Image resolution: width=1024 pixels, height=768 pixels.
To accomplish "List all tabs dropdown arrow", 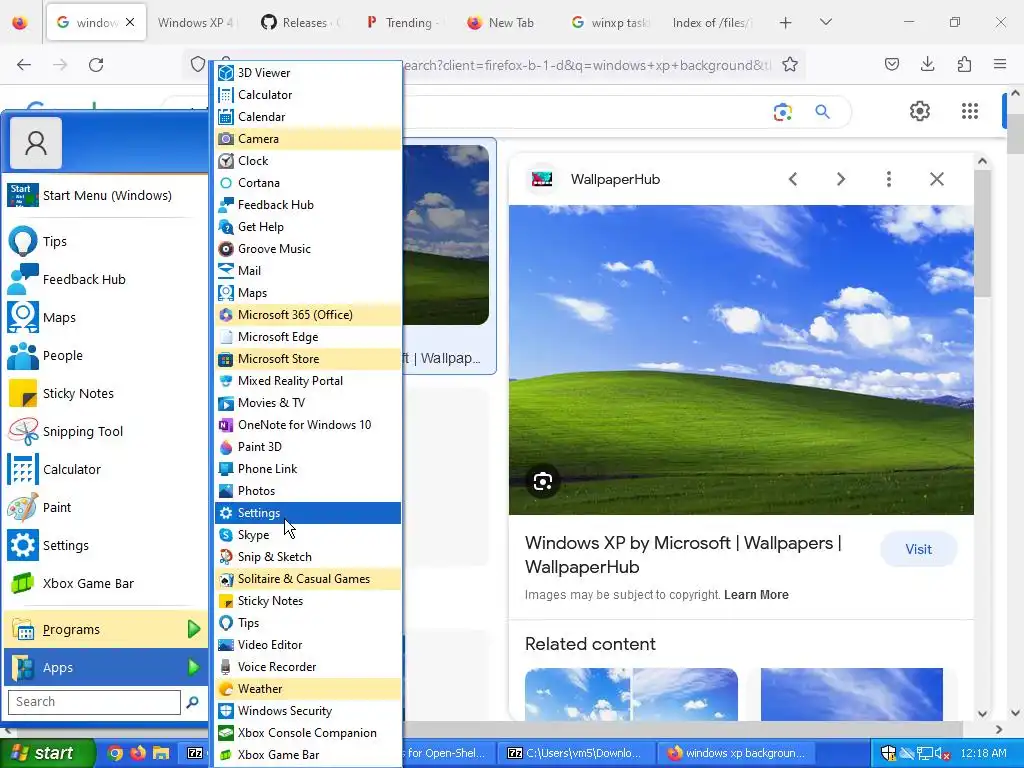I will tap(825, 22).
